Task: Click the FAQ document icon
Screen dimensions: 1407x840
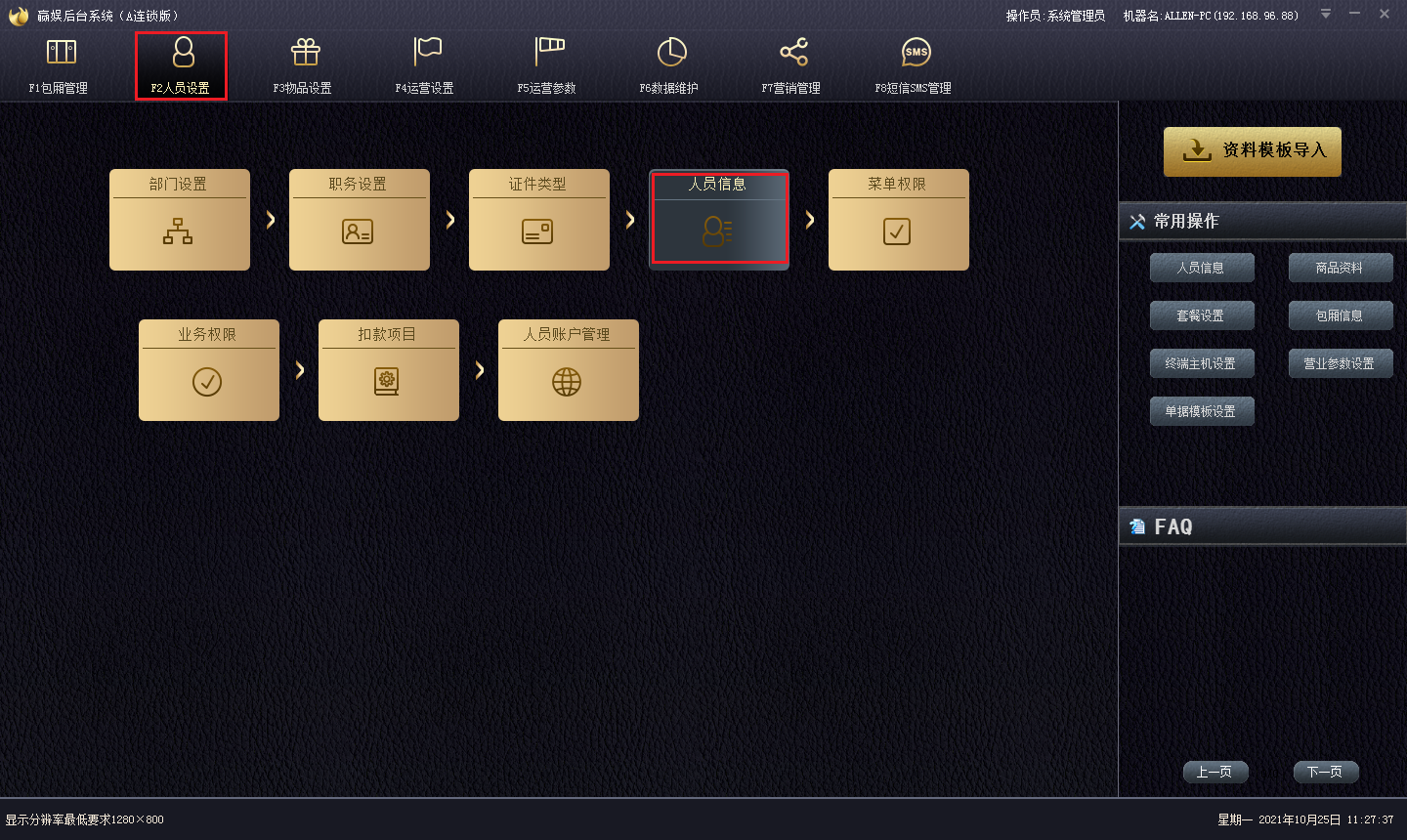Action: click(1137, 526)
